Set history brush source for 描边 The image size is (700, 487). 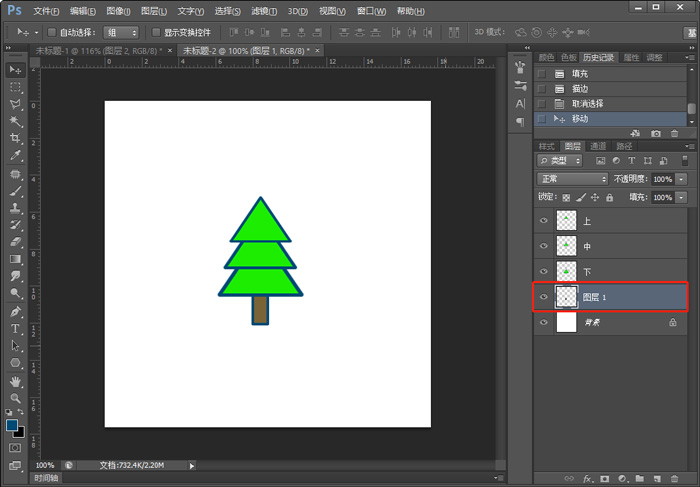point(542,89)
